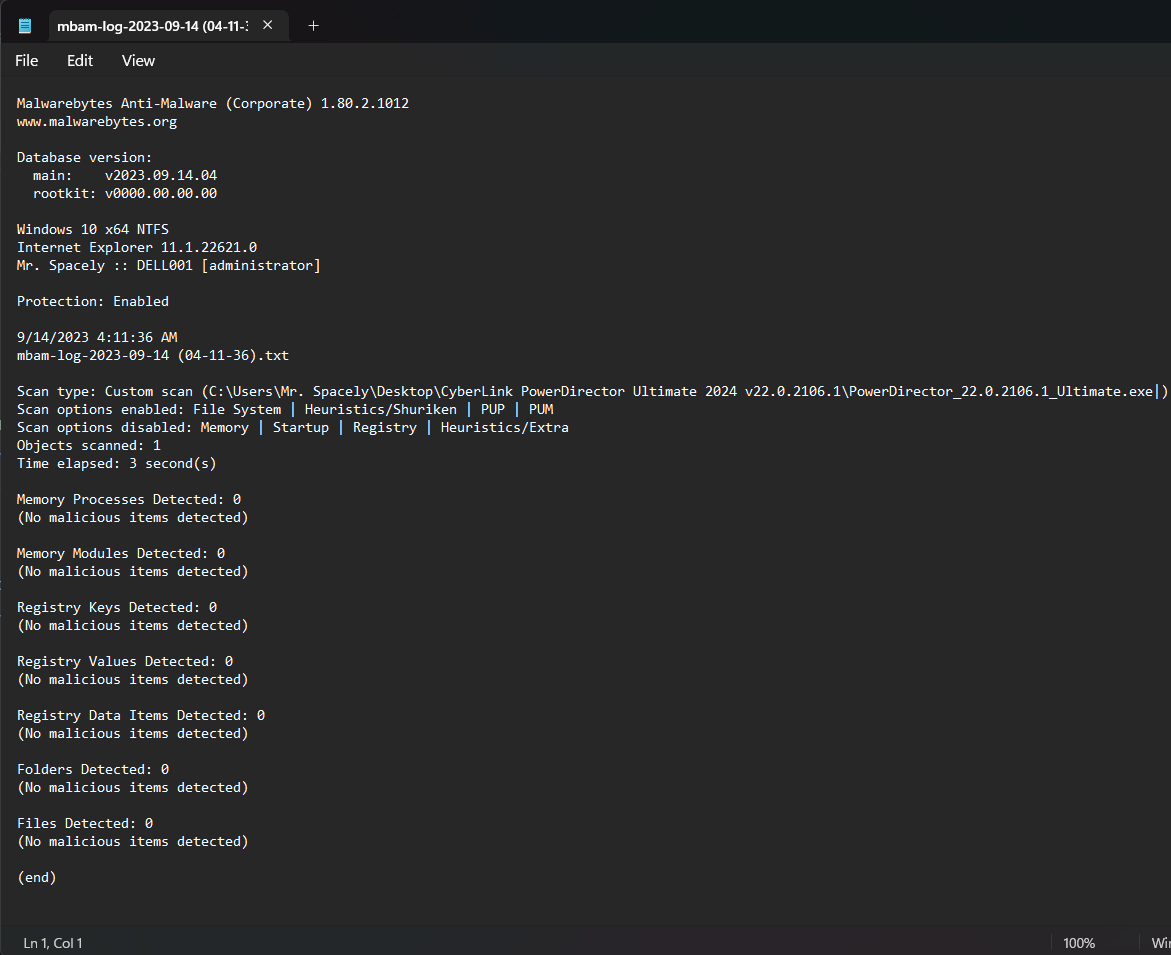Click 'Folders Detected: 0' line
Viewport: 1171px width, 955px height.
click(93, 769)
